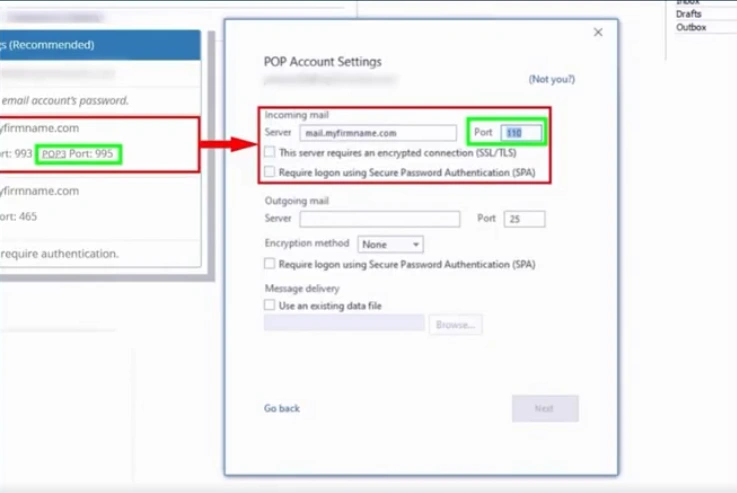
Task: Click the POP3 link in left panel
Action: (x=53, y=155)
